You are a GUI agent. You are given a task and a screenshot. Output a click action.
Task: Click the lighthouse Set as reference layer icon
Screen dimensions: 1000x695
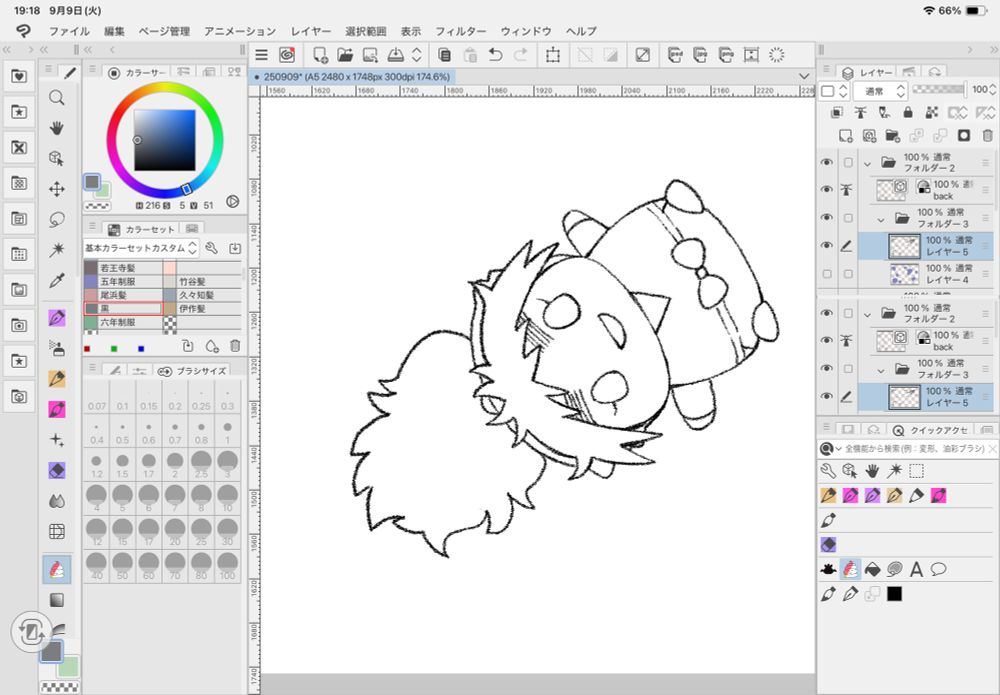pyautogui.click(x=860, y=113)
